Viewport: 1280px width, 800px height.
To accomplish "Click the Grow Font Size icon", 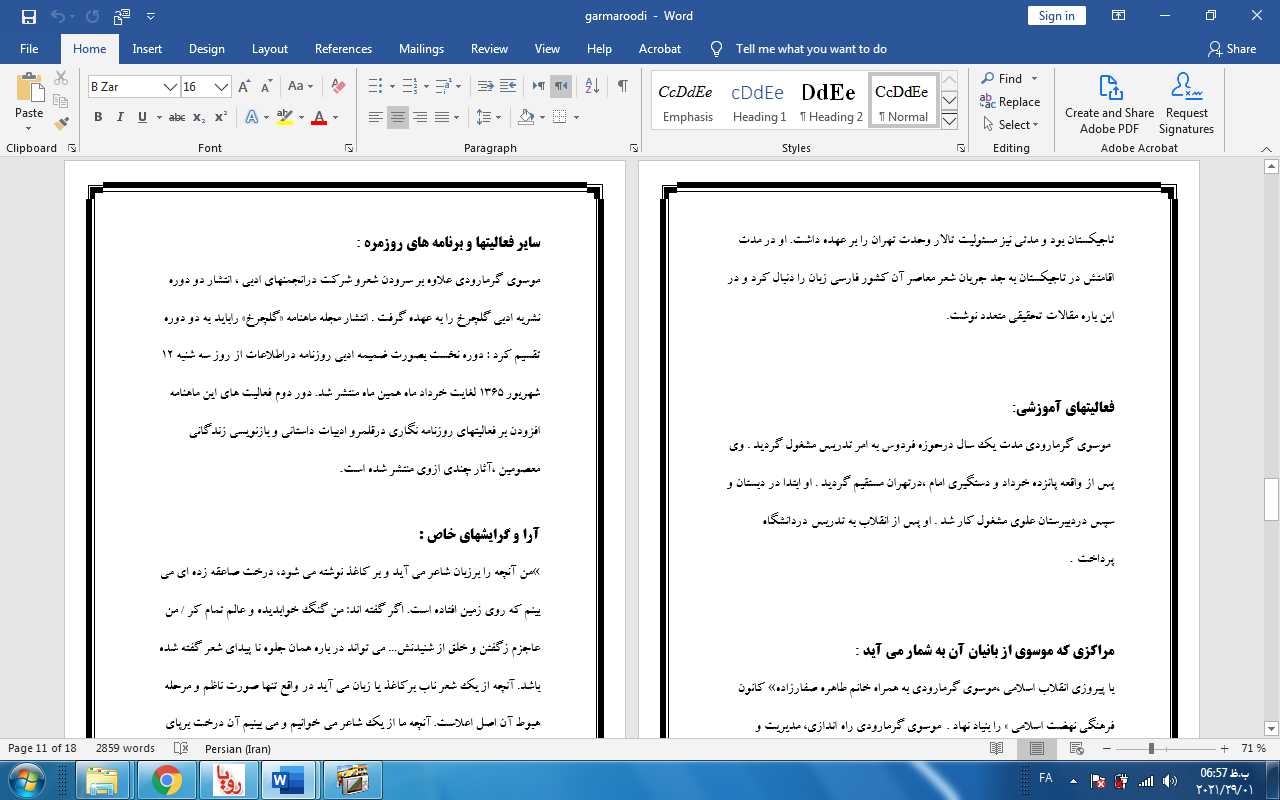I will [x=244, y=86].
